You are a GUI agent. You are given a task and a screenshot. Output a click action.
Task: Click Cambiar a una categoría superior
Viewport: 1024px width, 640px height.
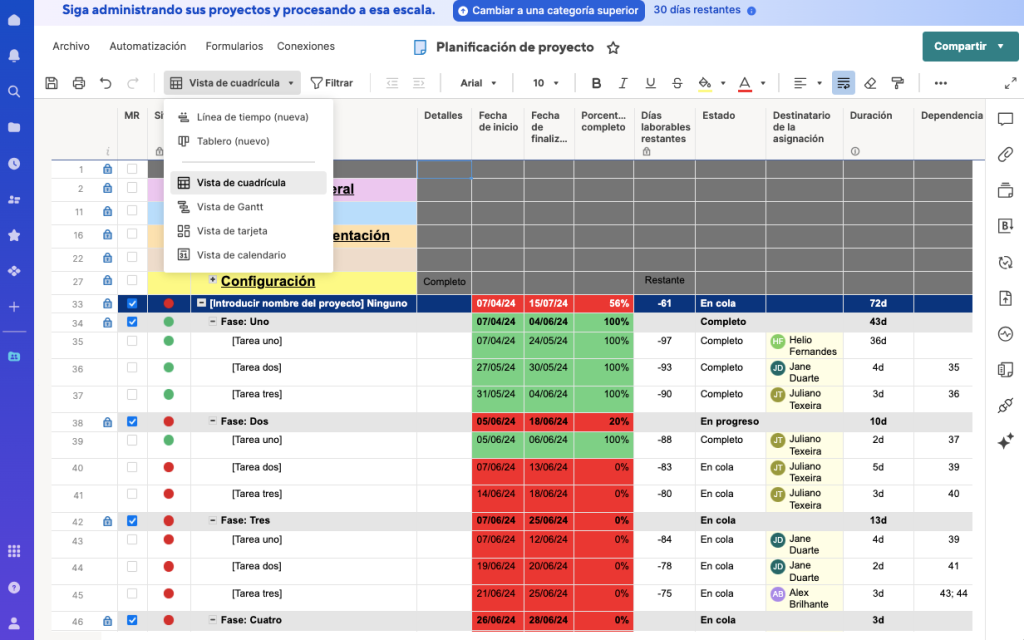click(548, 11)
